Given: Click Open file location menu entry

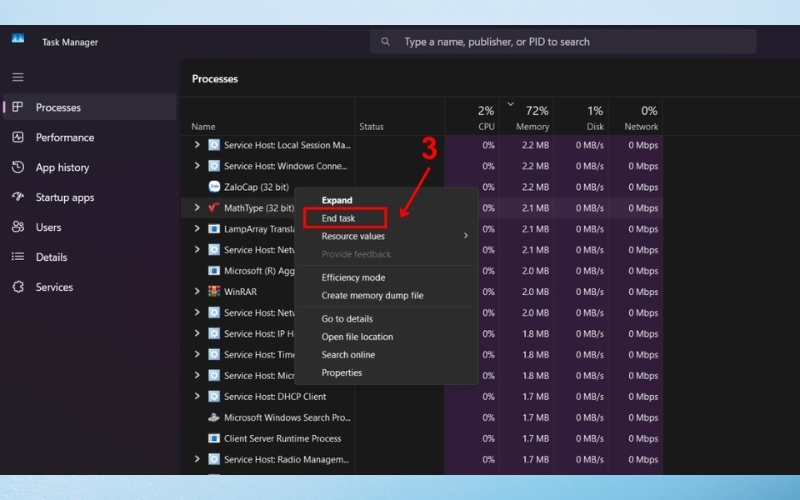Looking at the screenshot, I should [x=357, y=337].
